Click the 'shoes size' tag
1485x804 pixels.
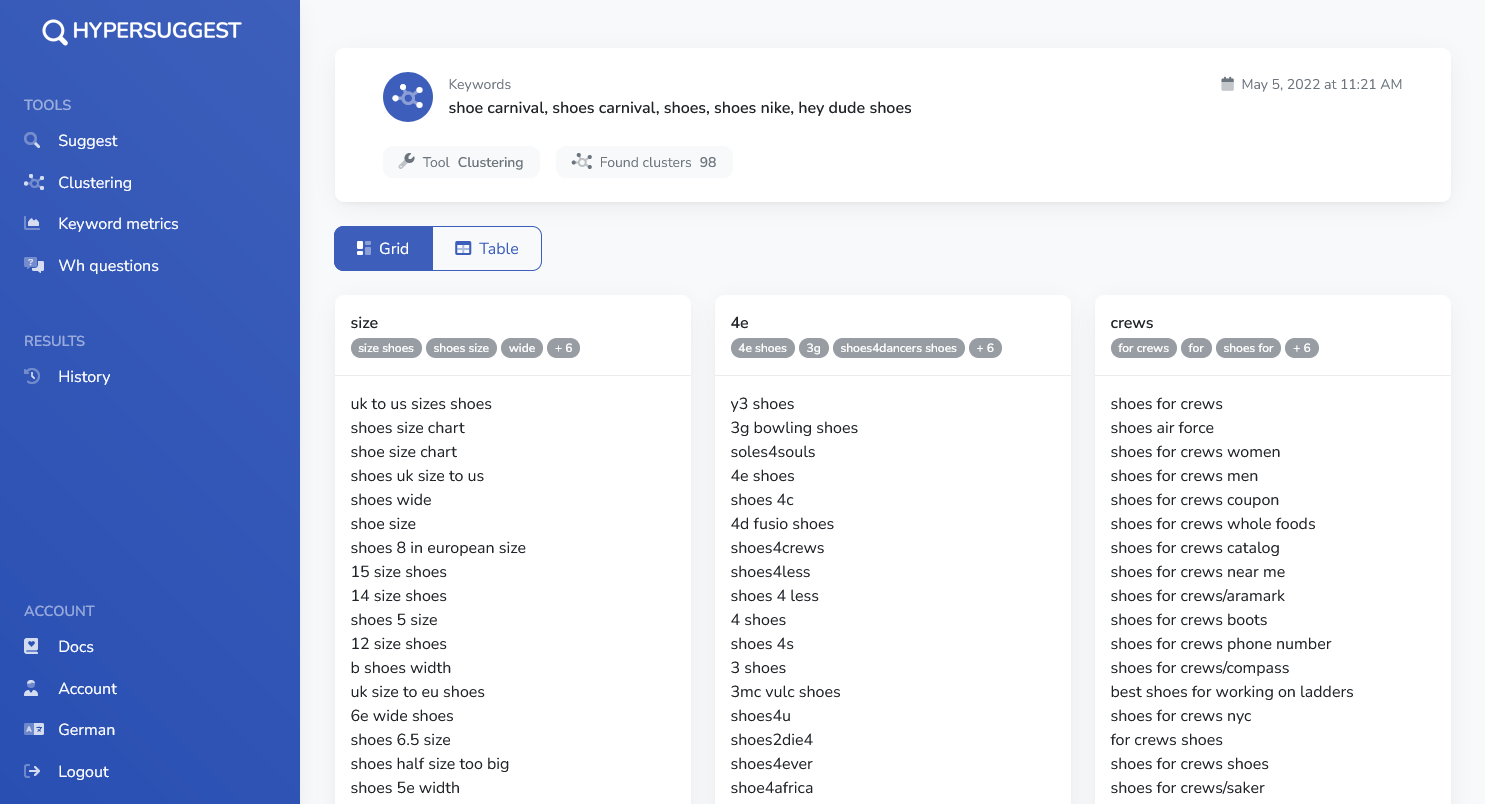461,348
